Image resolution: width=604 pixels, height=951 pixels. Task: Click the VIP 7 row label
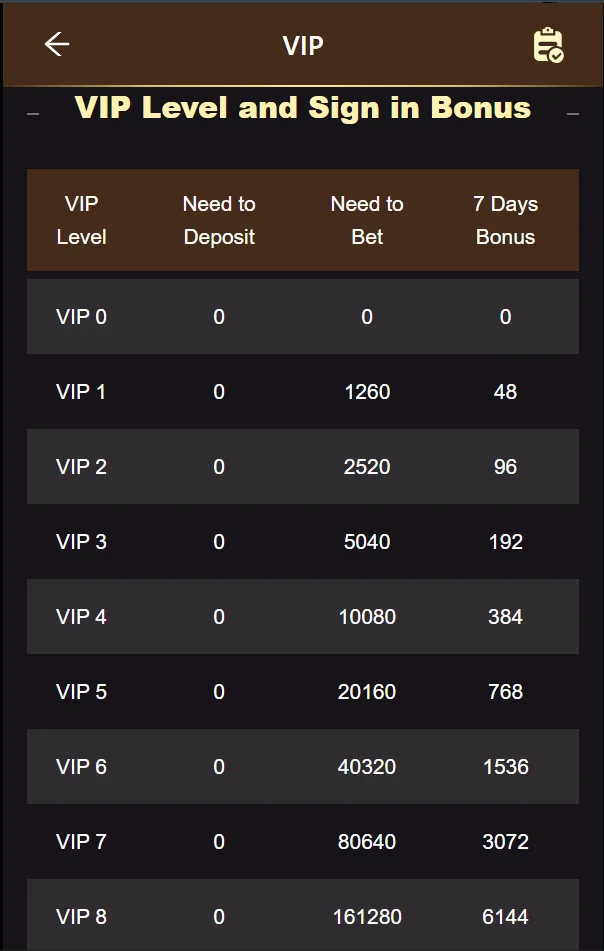pyautogui.click(x=81, y=842)
